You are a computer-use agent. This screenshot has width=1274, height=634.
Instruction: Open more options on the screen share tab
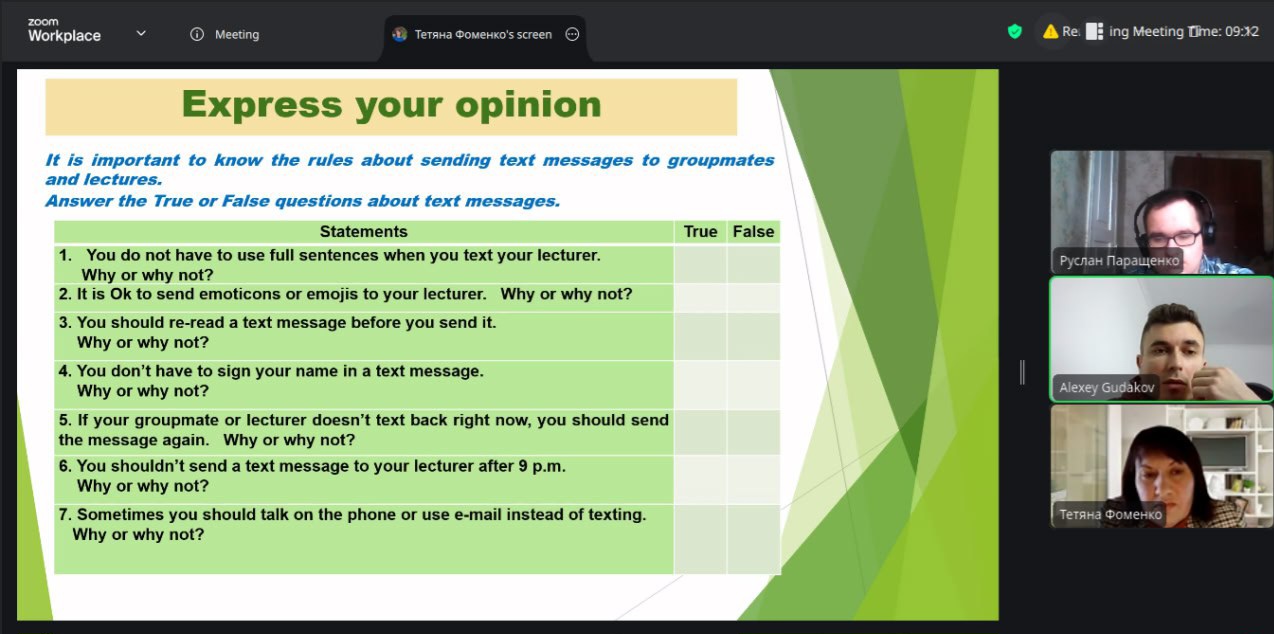point(572,34)
